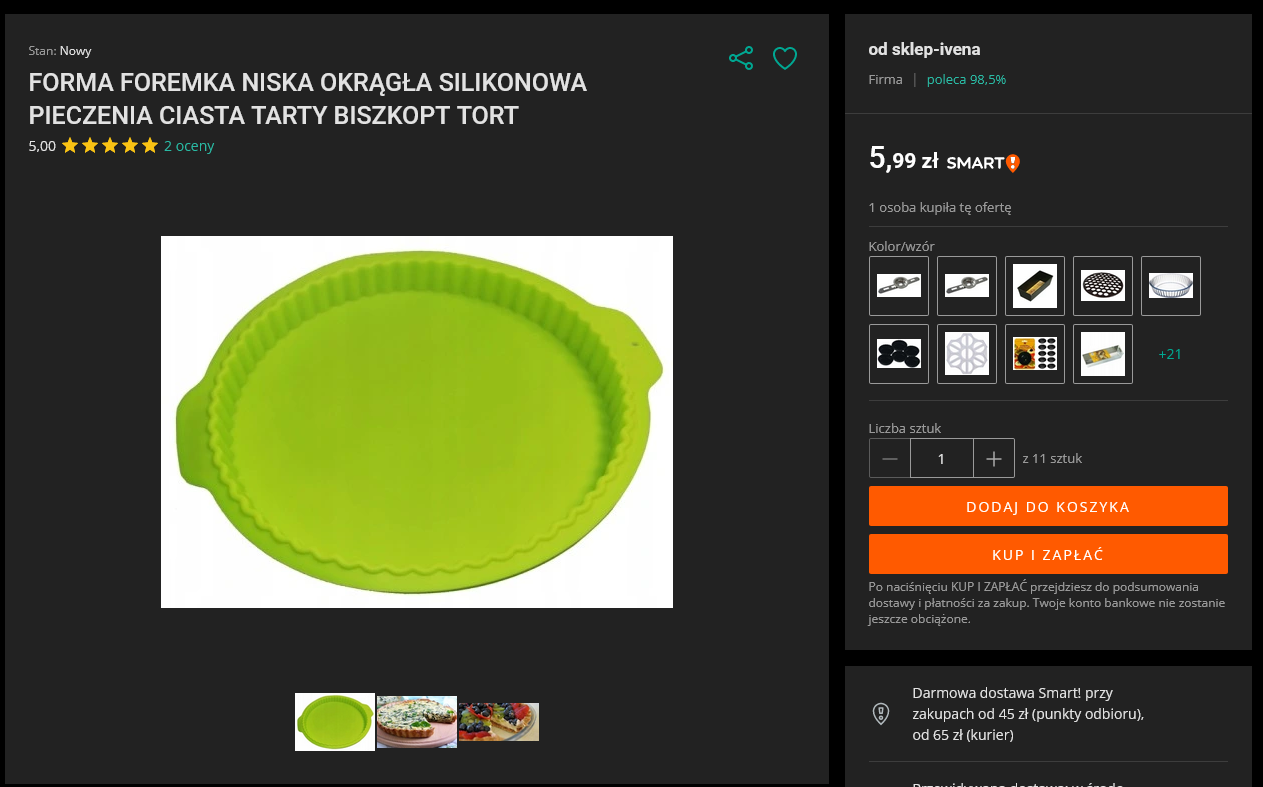Add offer to favorites with heart icon
Image resolution: width=1263 pixels, height=787 pixels.
click(785, 58)
